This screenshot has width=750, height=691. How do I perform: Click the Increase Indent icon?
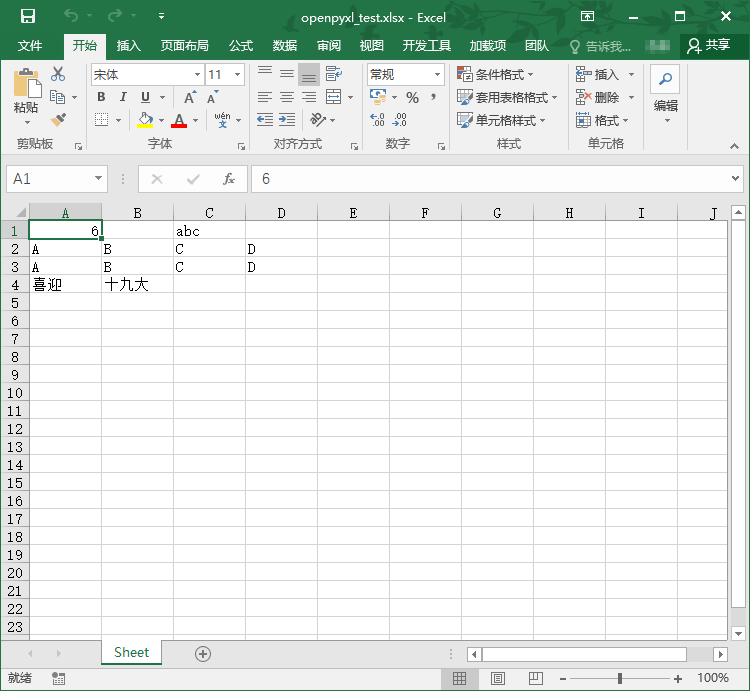pos(287,119)
